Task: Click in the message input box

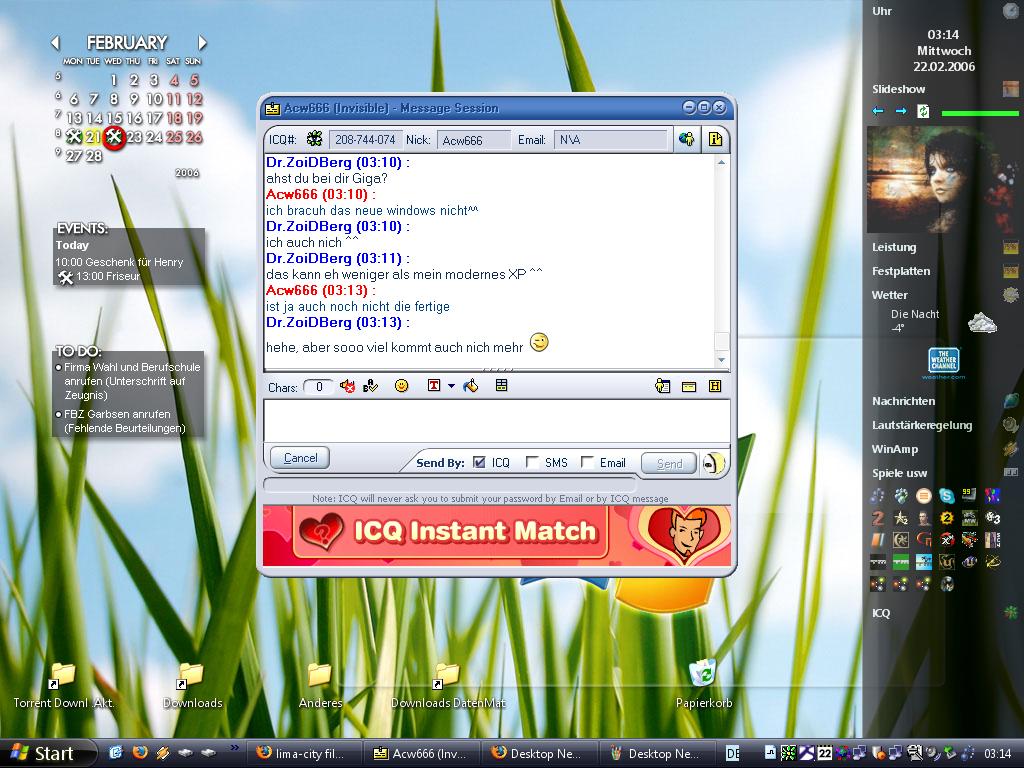Action: [x=496, y=420]
